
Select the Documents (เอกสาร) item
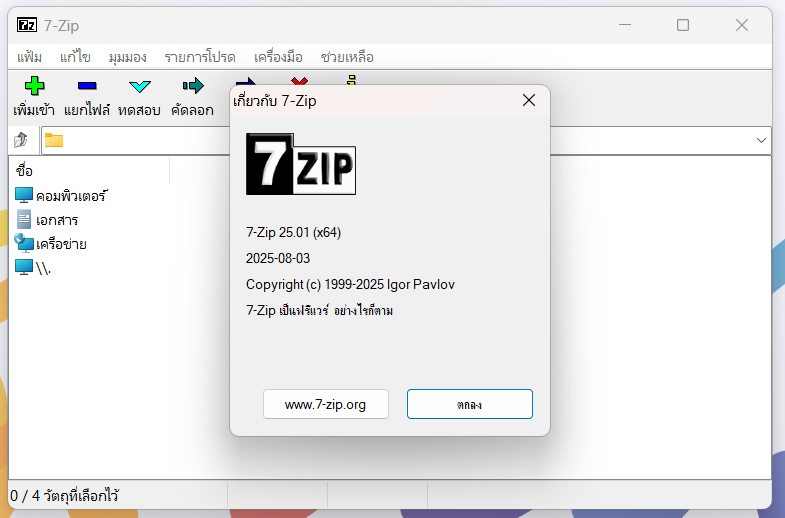(56, 219)
